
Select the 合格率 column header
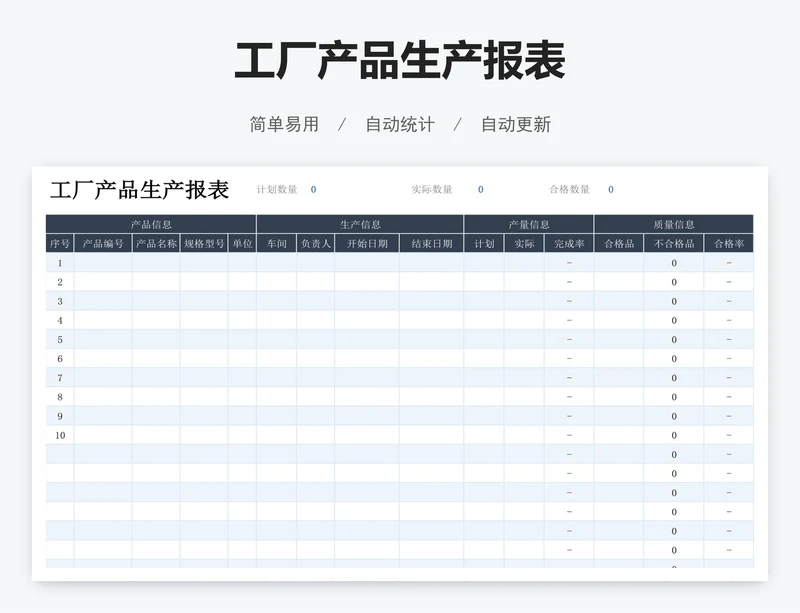(729, 243)
